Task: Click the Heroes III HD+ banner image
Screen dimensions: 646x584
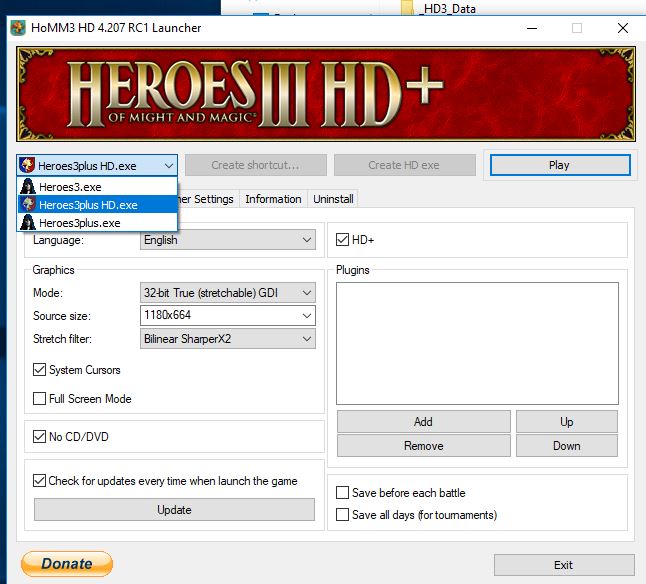Action: [326, 93]
